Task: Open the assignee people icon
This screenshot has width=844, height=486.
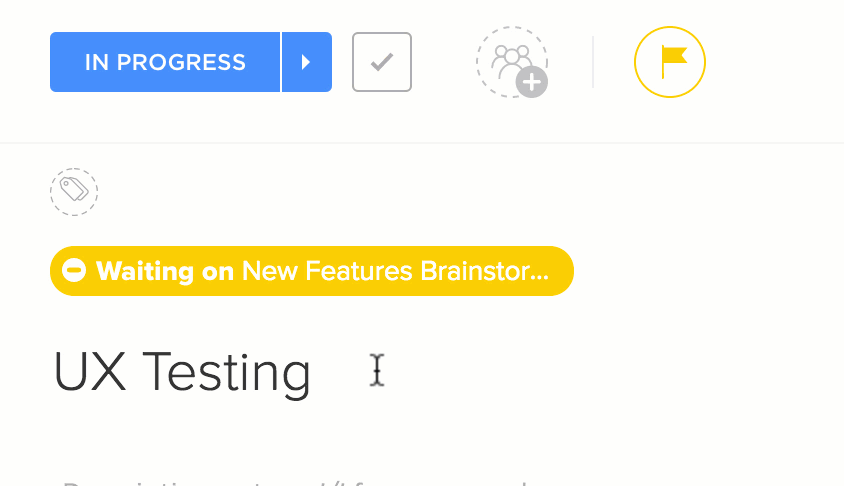Action: click(511, 61)
